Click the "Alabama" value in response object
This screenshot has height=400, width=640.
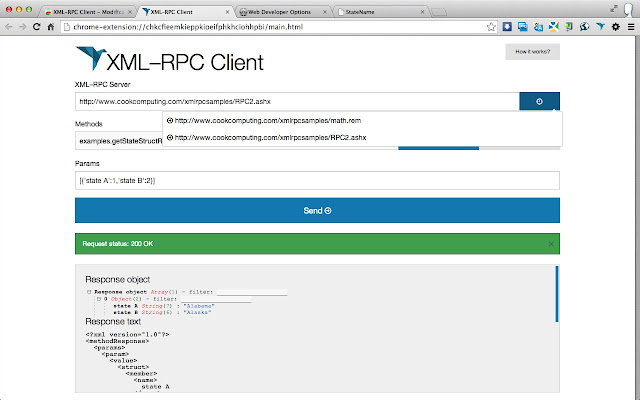click(199, 306)
